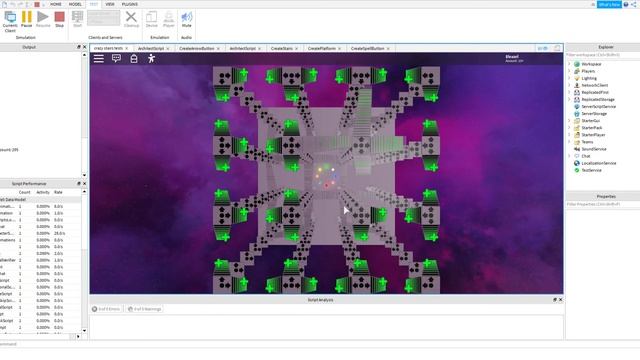
Task: Open the backpack icon in the game topbar
Action: pos(134,58)
